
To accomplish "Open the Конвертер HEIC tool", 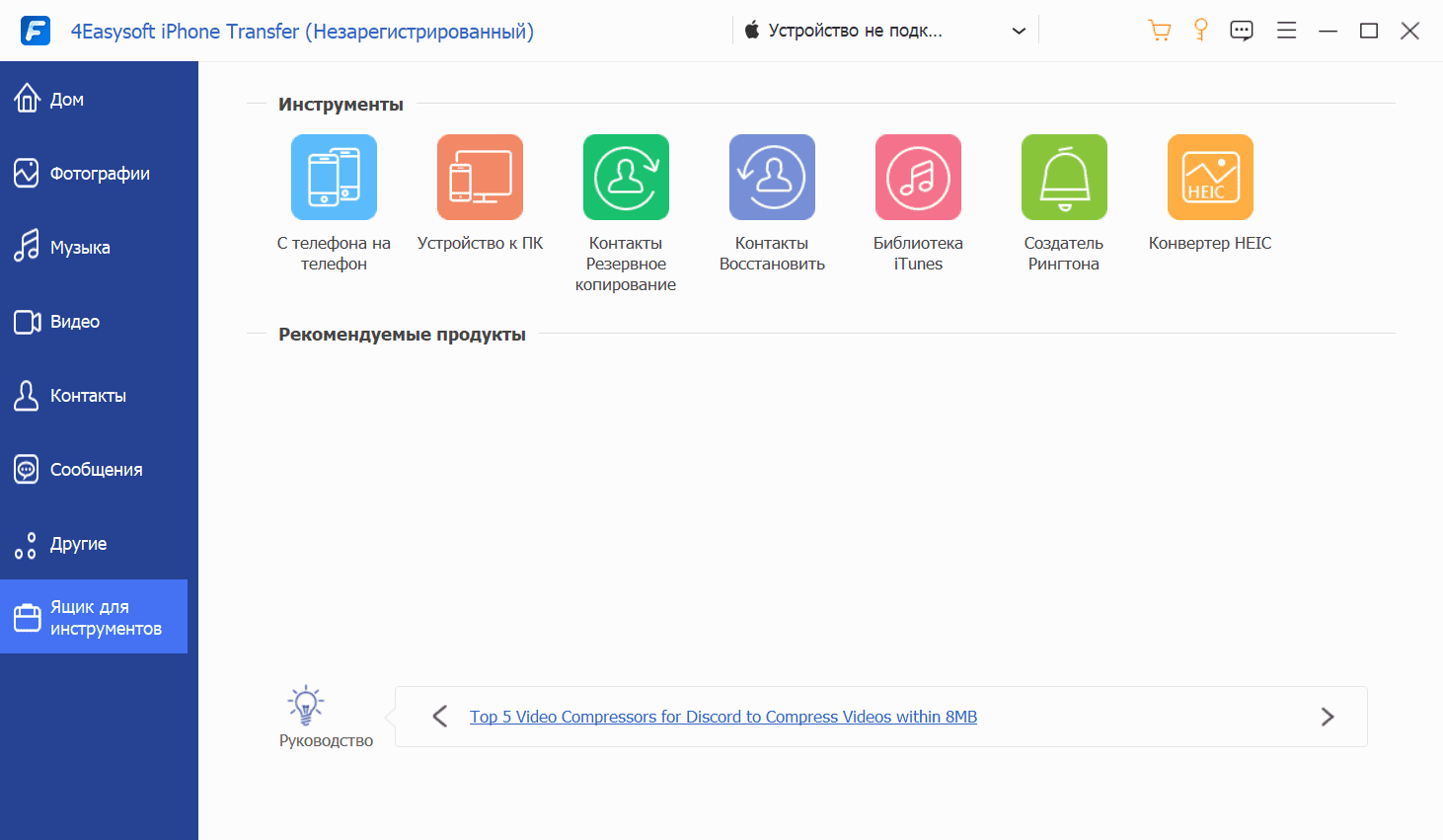I will pos(1210,178).
